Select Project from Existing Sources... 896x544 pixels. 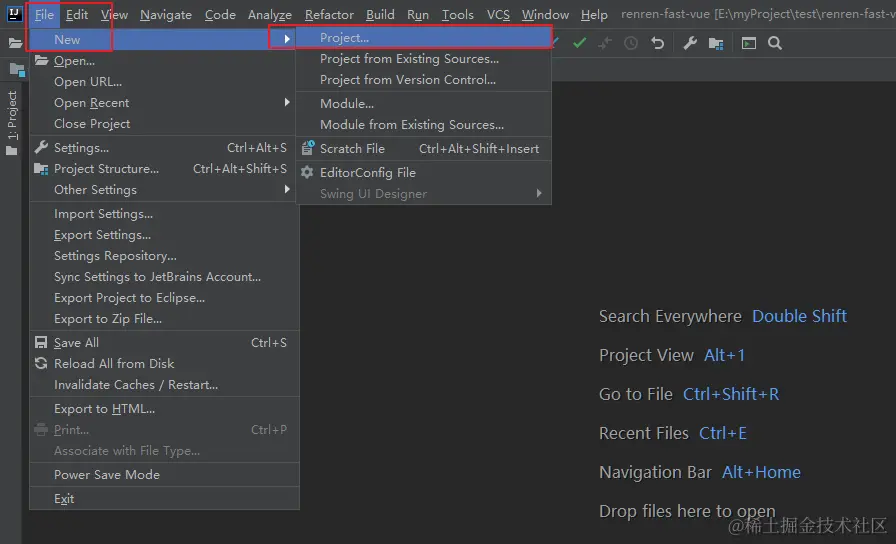423,59
